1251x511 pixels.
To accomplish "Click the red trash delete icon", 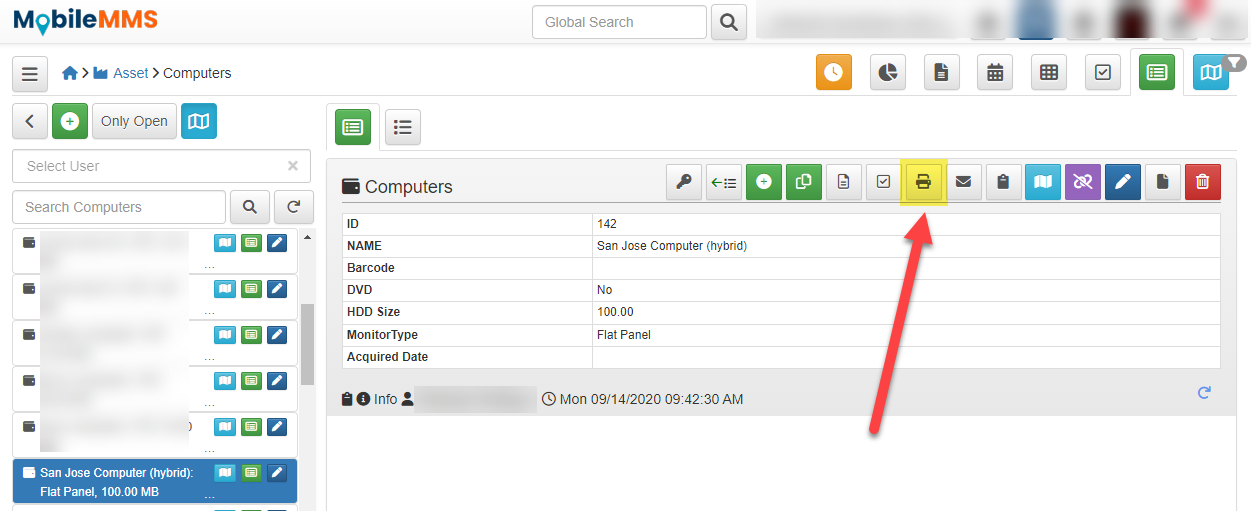I will click(x=1202, y=182).
